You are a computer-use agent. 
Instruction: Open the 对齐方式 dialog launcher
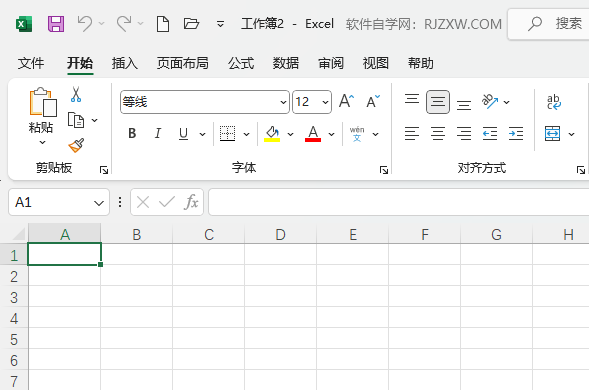[581, 170]
